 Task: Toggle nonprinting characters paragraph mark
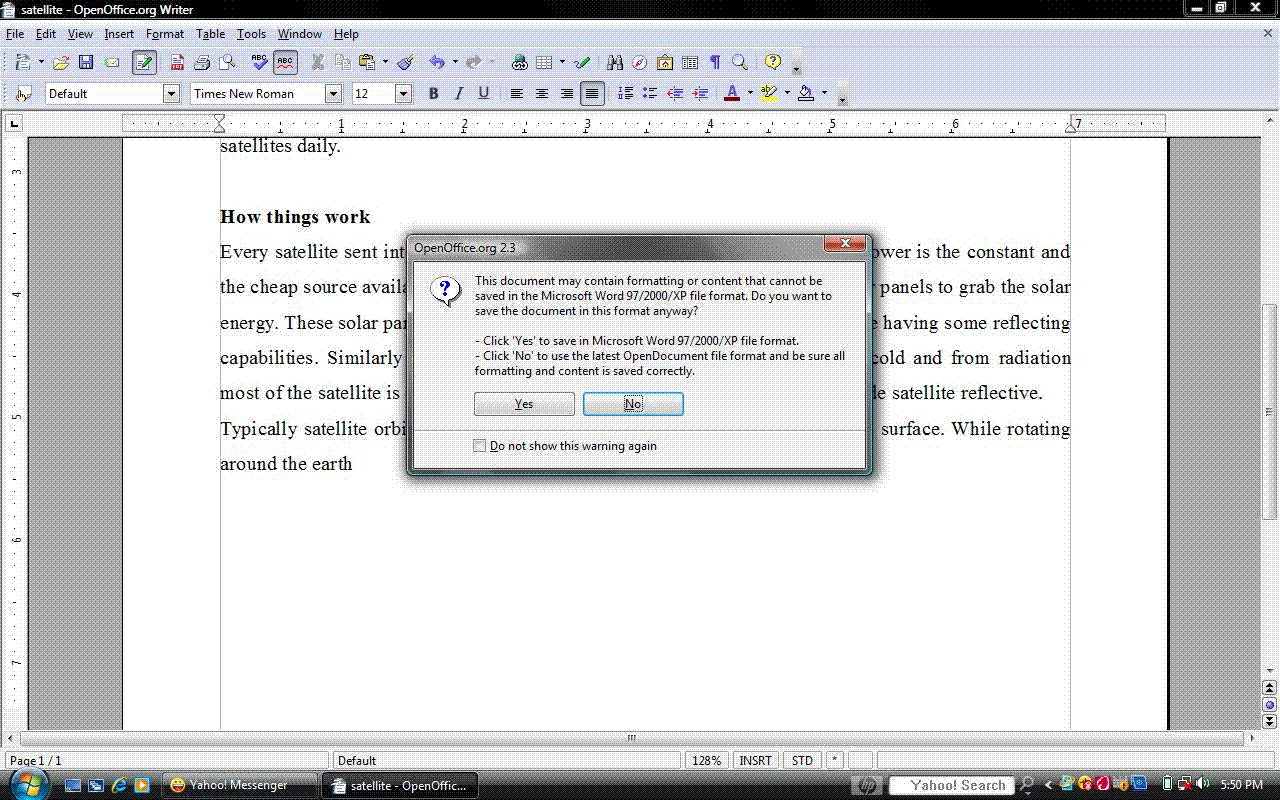[x=715, y=62]
